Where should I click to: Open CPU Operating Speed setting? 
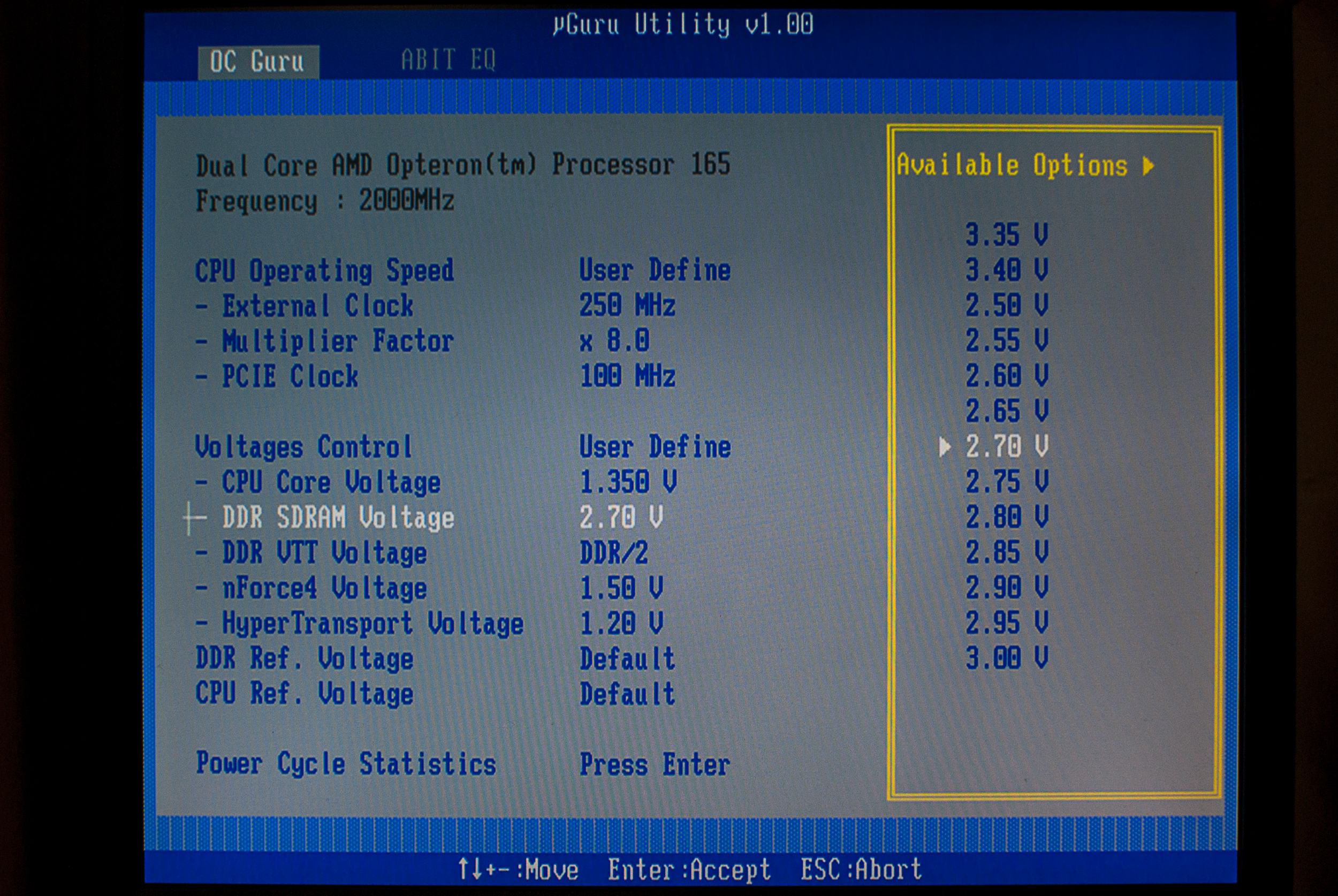point(324,271)
